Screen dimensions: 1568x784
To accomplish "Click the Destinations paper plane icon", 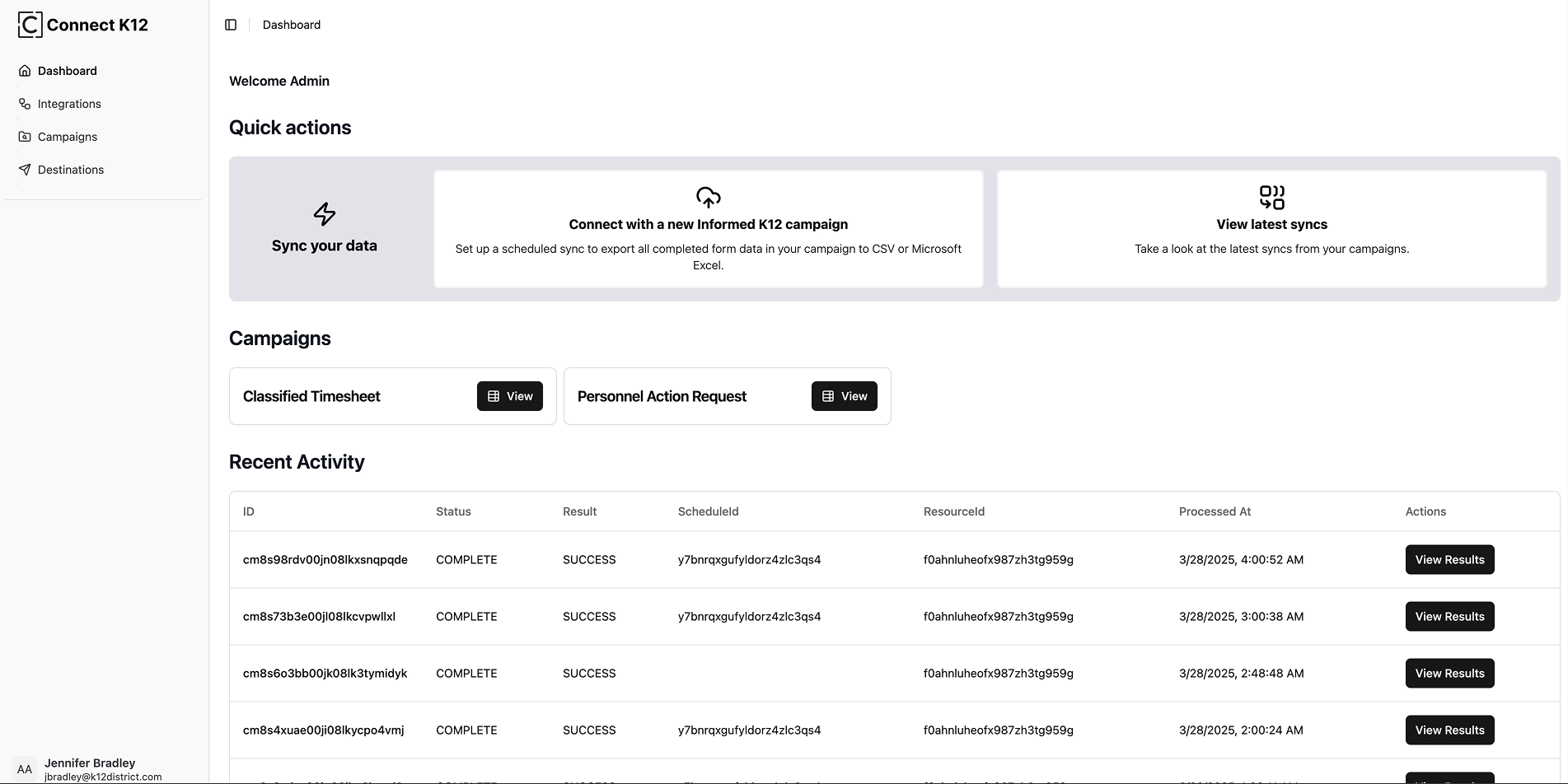I will point(25,170).
